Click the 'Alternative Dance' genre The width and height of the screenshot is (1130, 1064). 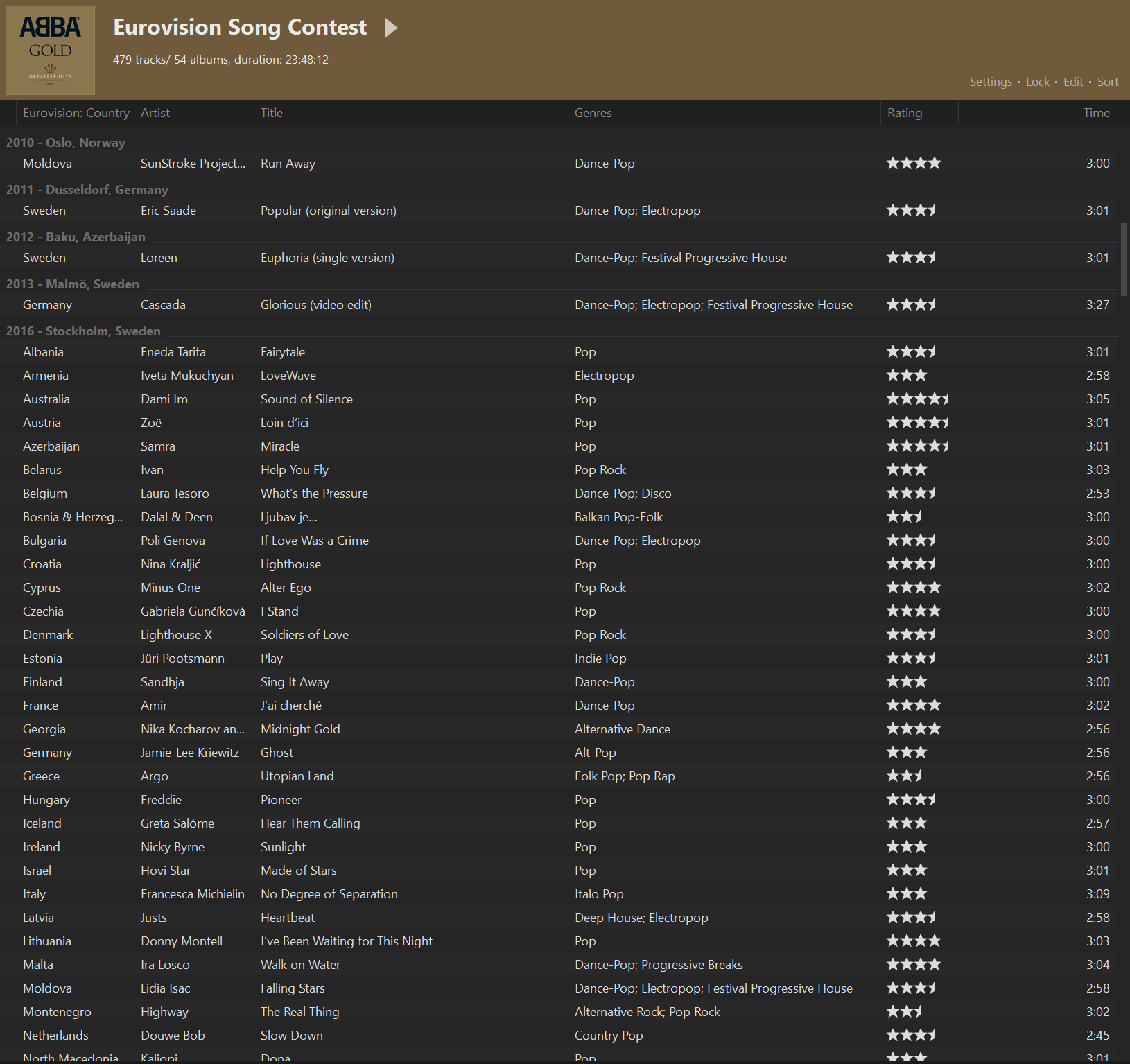tap(623, 729)
